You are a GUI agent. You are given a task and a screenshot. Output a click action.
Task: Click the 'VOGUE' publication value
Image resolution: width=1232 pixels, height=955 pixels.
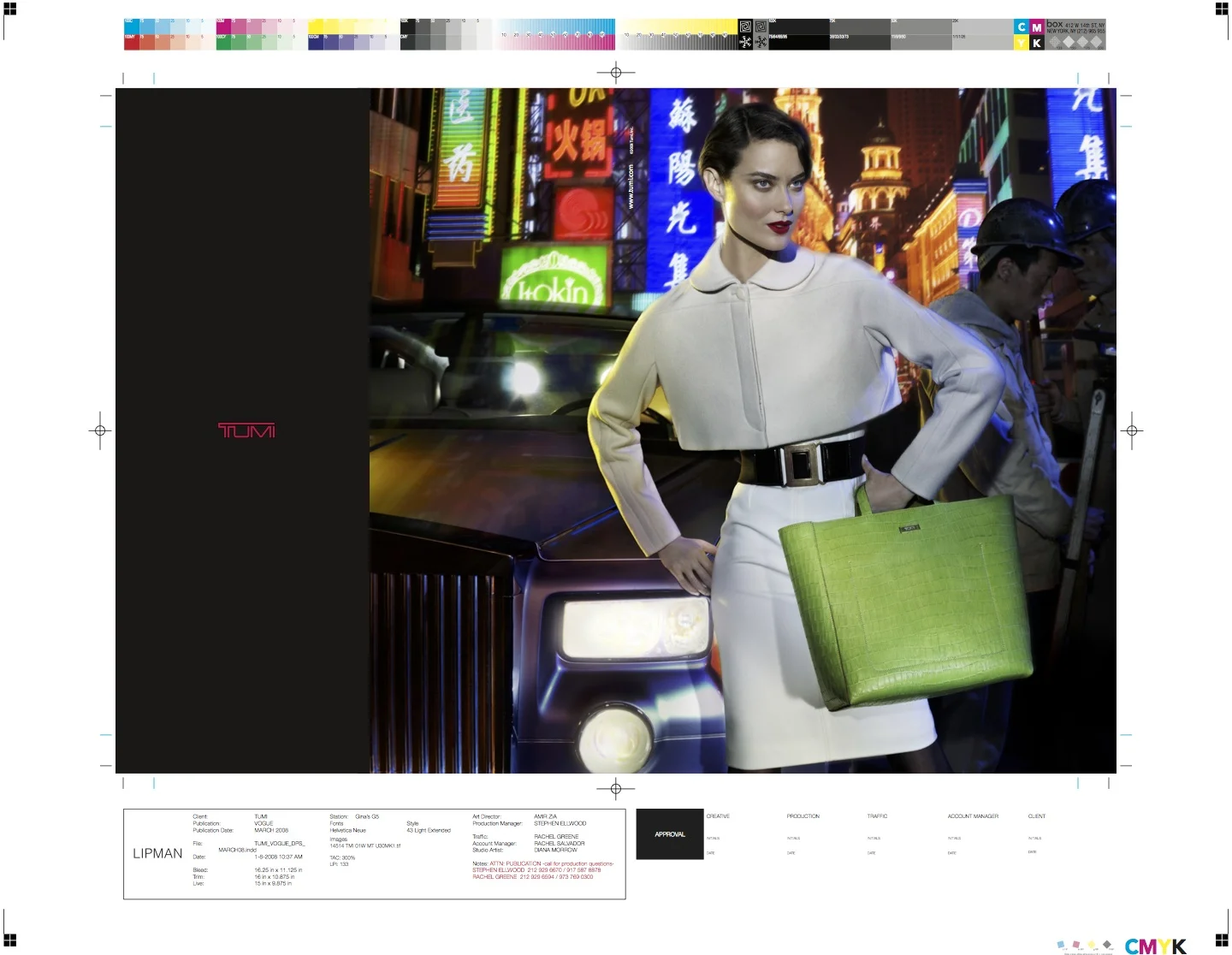pos(264,823)
